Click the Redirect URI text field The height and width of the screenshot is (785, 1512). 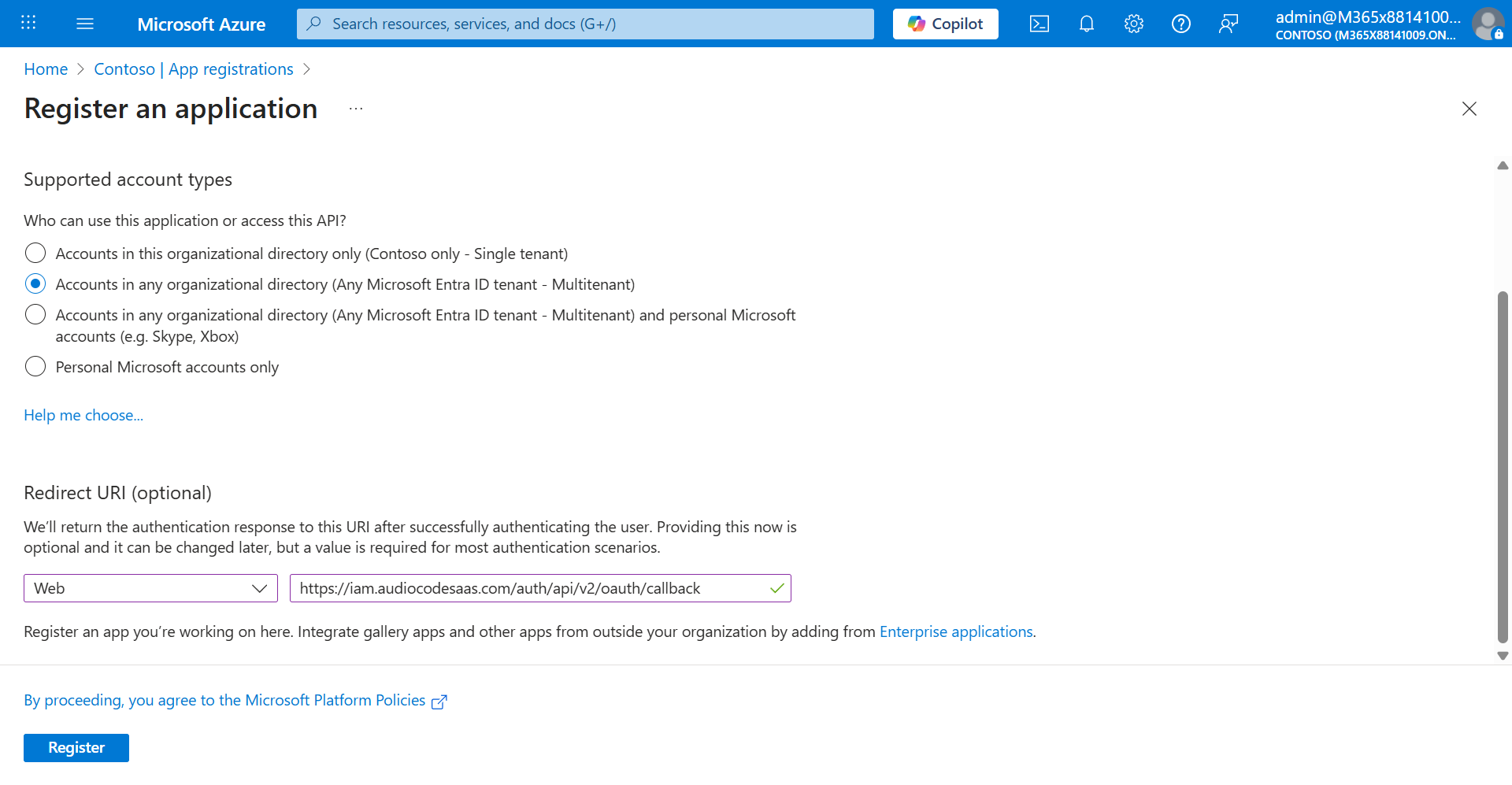point(528,588)
